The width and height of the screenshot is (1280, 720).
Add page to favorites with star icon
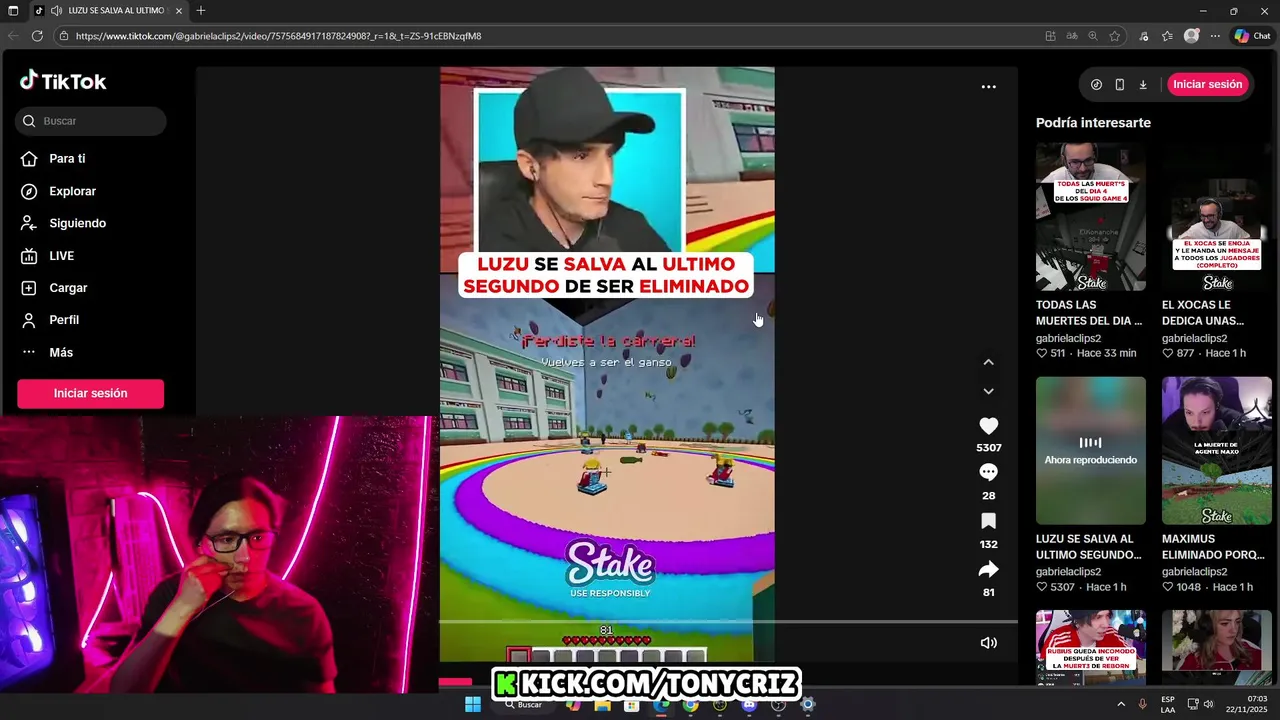(1114, 36)
